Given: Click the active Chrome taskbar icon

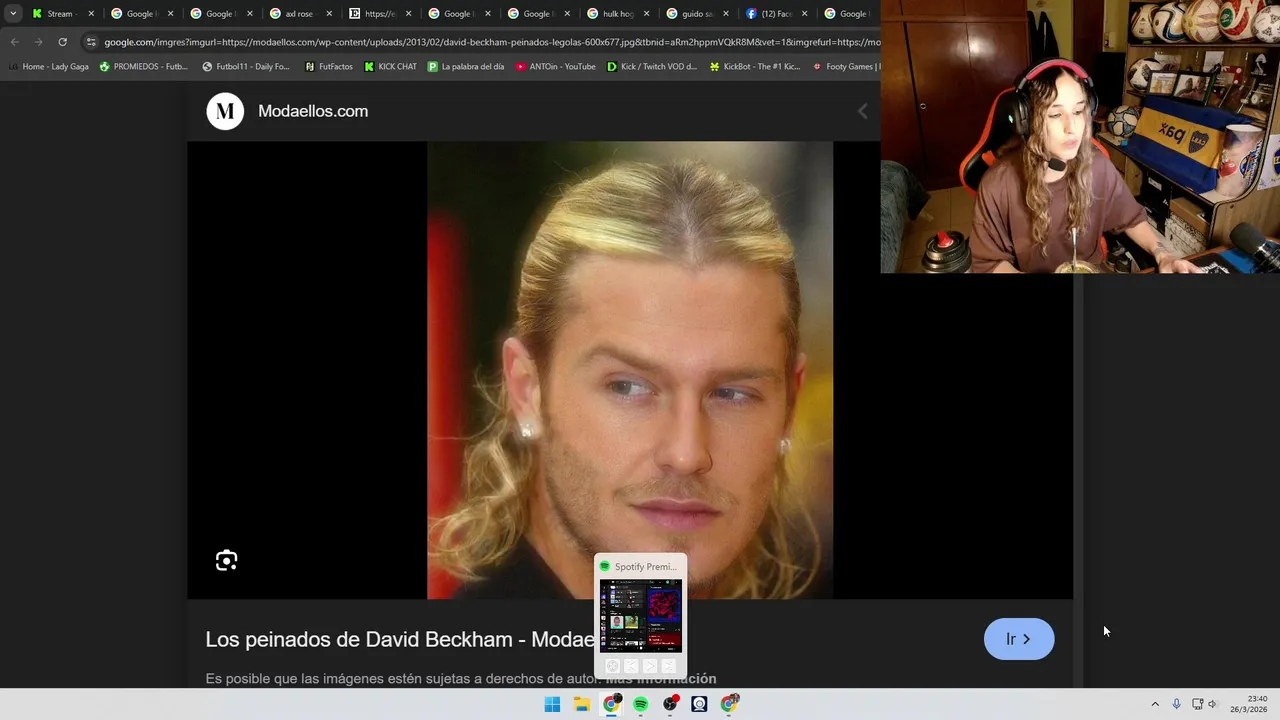Looking at the screenshot, I should point(611,704).
